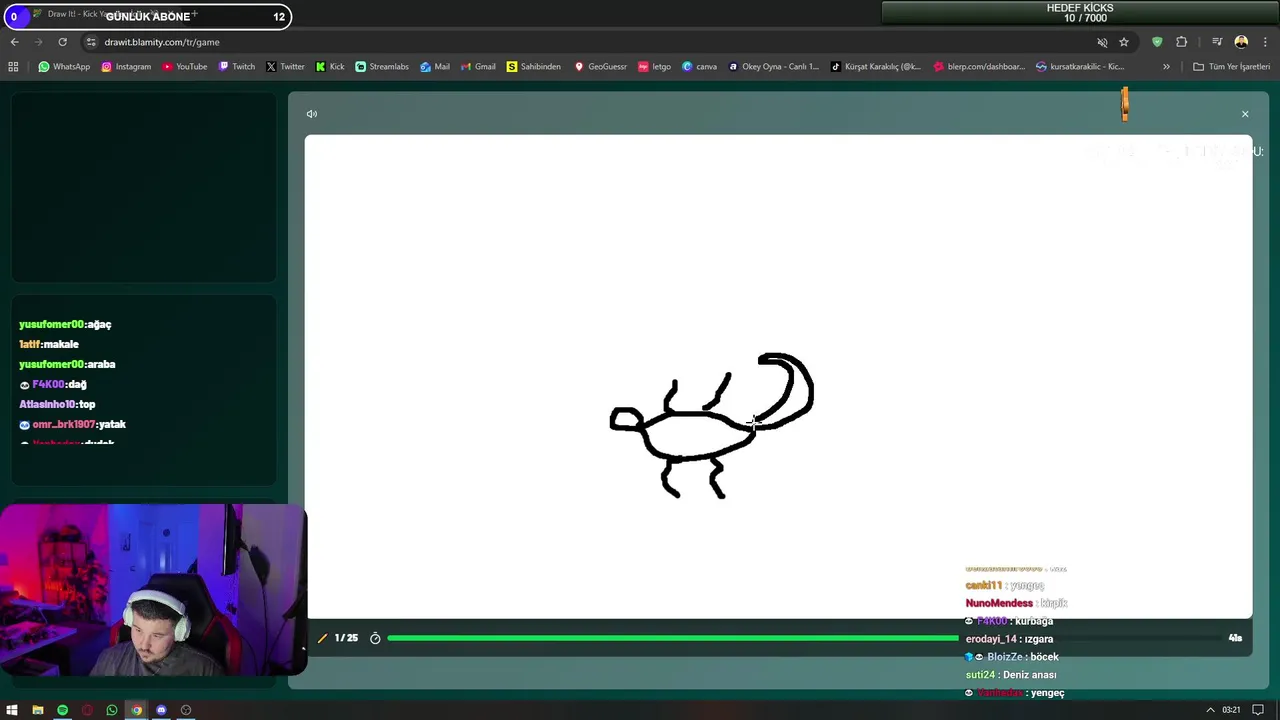
Task: Open the Kürşat Karakılıç TikTok bookmark
Action: click(875, 67)
